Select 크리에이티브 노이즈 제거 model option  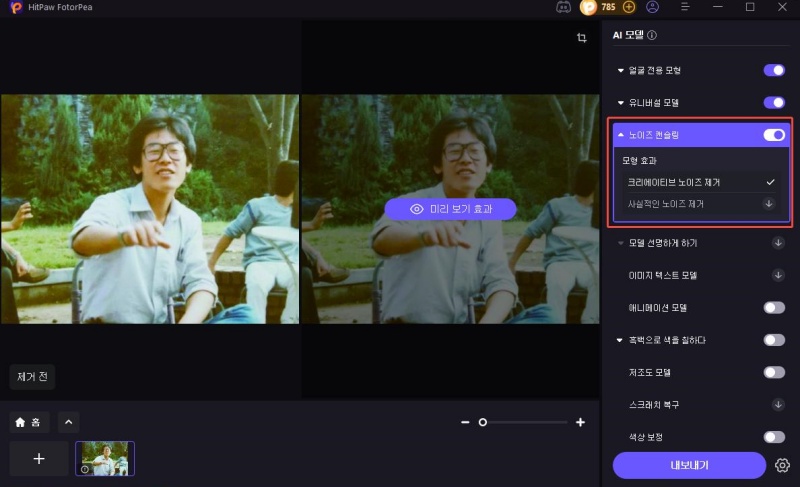702,182
